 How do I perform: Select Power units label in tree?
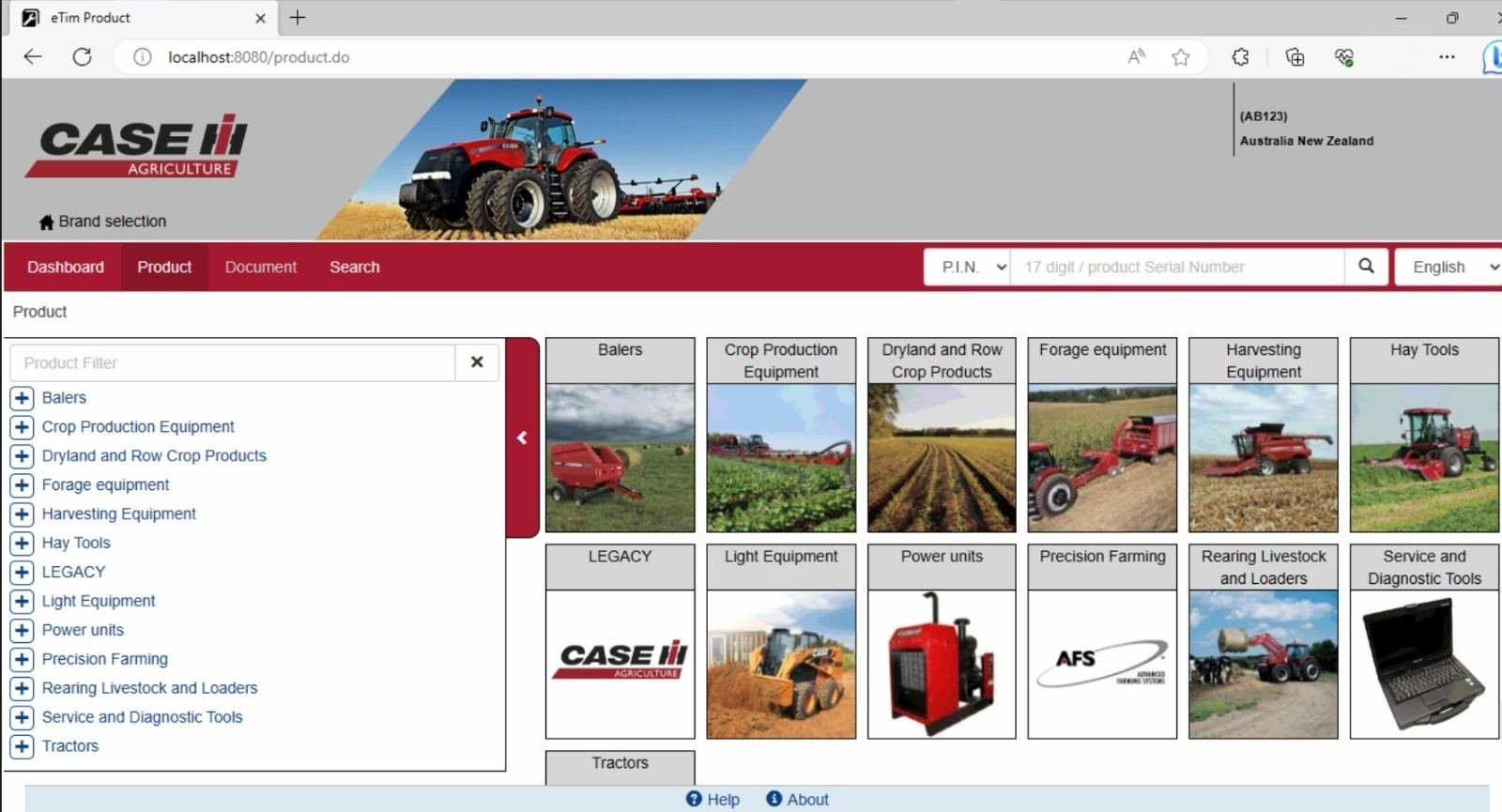pyautogui.click(x=83, y=630)
